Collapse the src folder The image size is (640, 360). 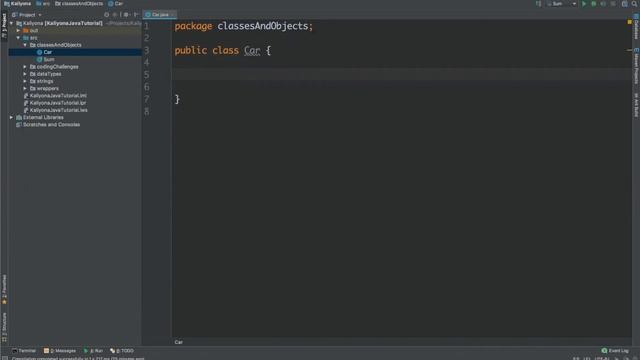[x=18, y=38]
